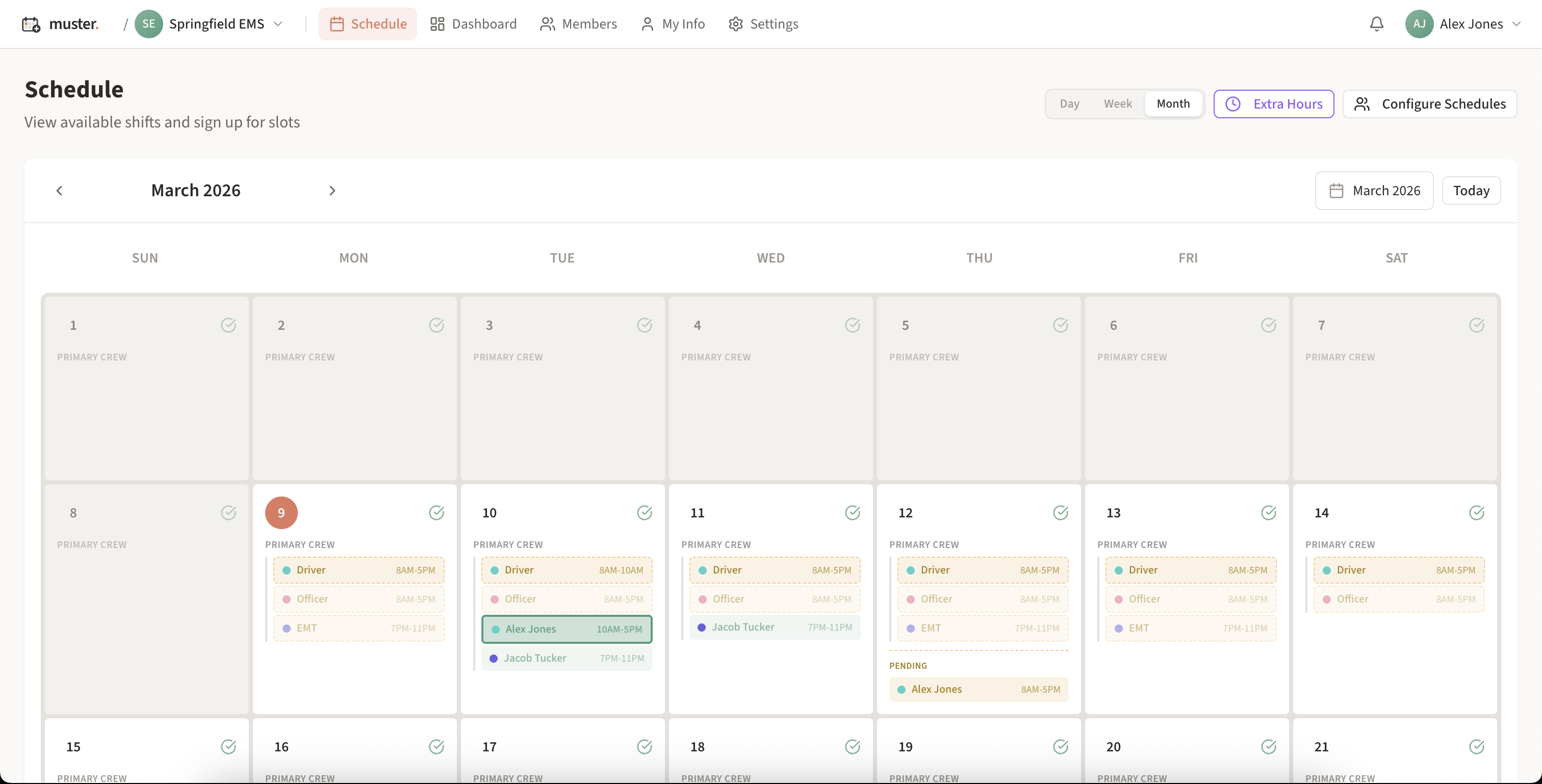This screenshot has height=784, width=1542.
Task: Switch to Week view
Action: coord(1118,103)
